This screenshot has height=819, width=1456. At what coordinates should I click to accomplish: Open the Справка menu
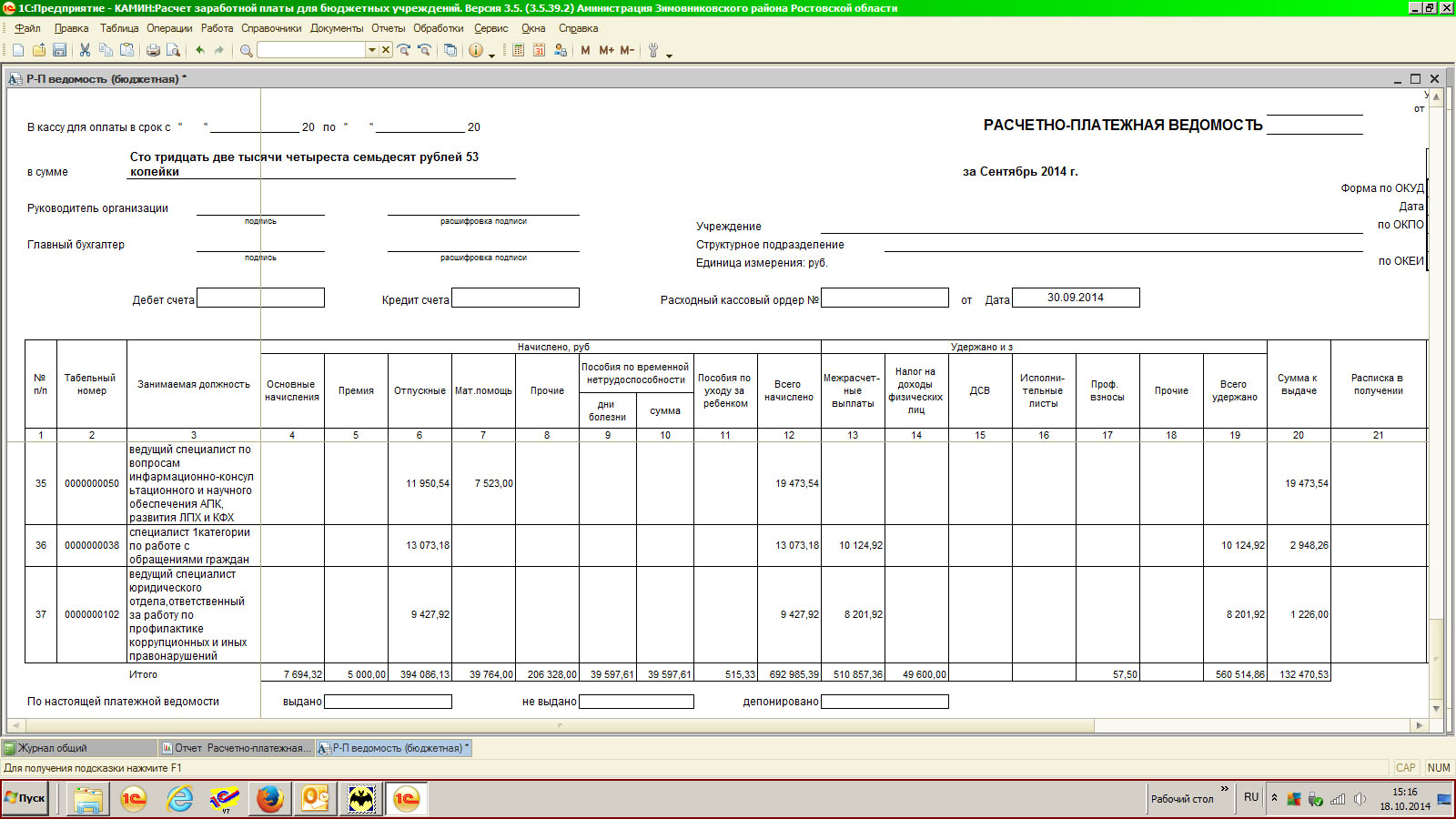[x=579, y=28]
